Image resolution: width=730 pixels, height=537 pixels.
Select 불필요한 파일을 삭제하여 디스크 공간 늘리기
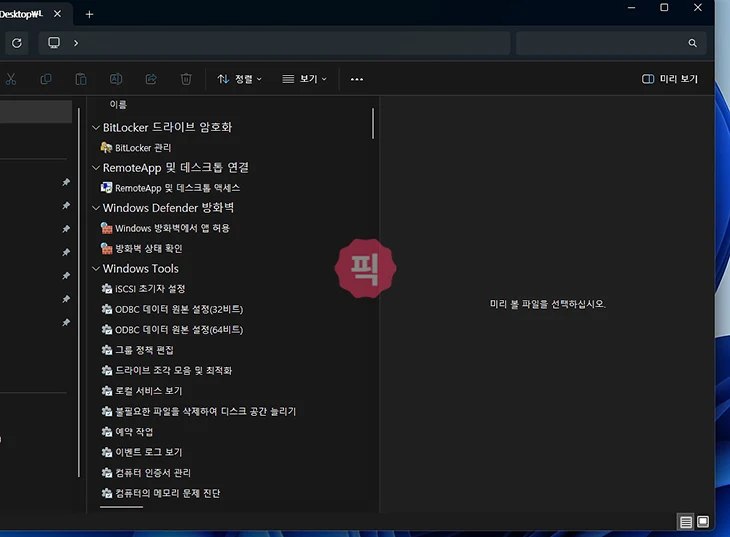205,412
